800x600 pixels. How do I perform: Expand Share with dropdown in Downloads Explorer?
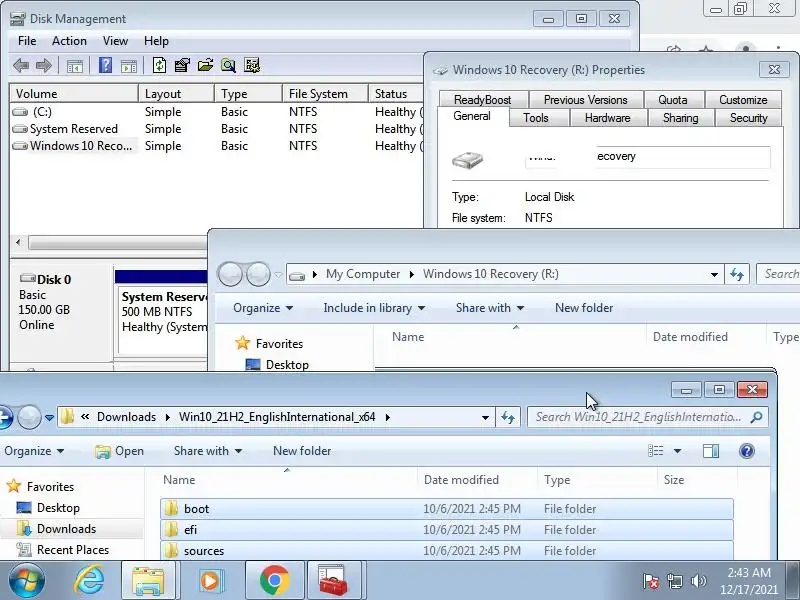coord(208,451)
